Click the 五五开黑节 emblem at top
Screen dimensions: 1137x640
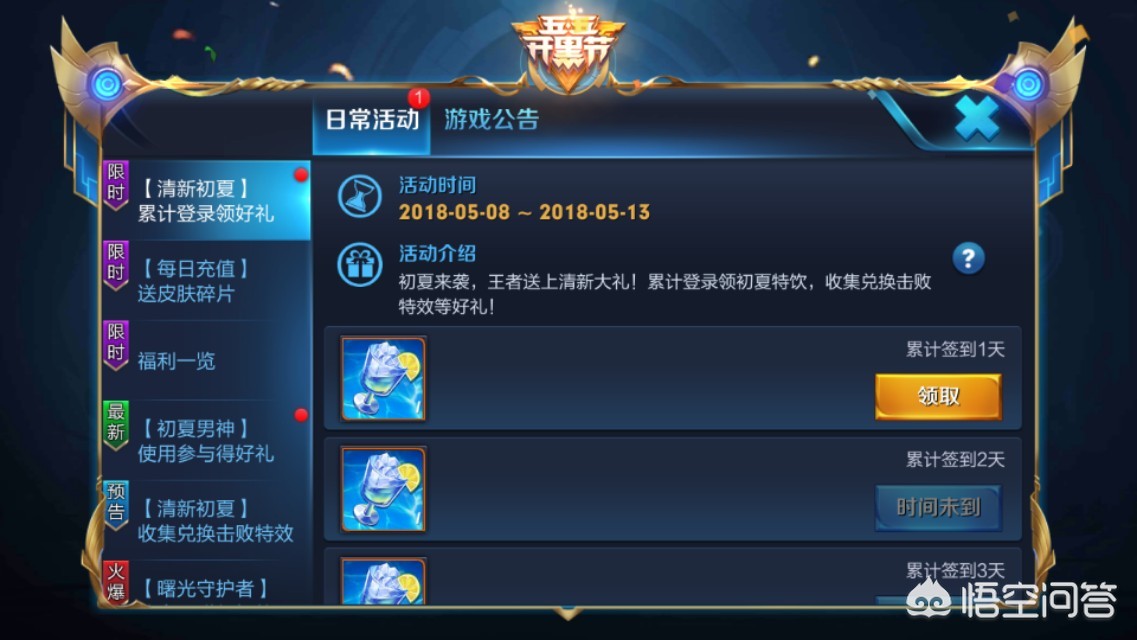click(x=568, y=51)
